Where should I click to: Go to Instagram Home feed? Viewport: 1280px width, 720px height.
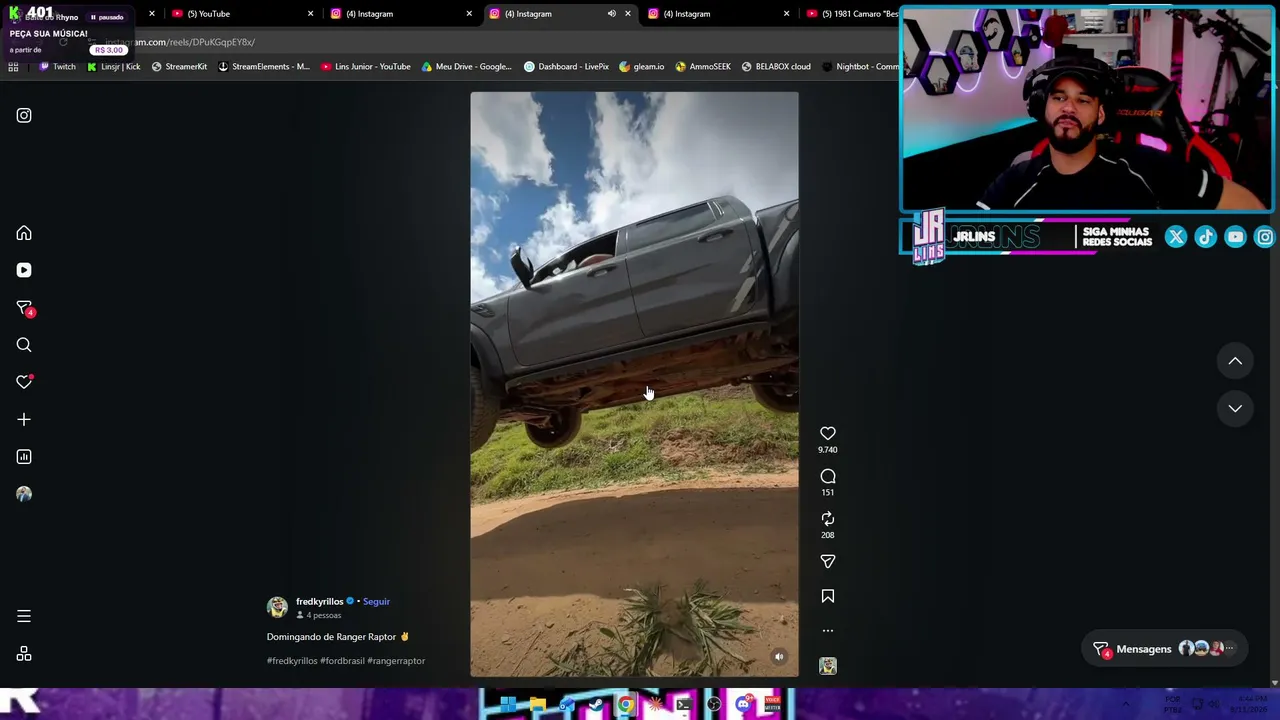(x=24, y=233)
